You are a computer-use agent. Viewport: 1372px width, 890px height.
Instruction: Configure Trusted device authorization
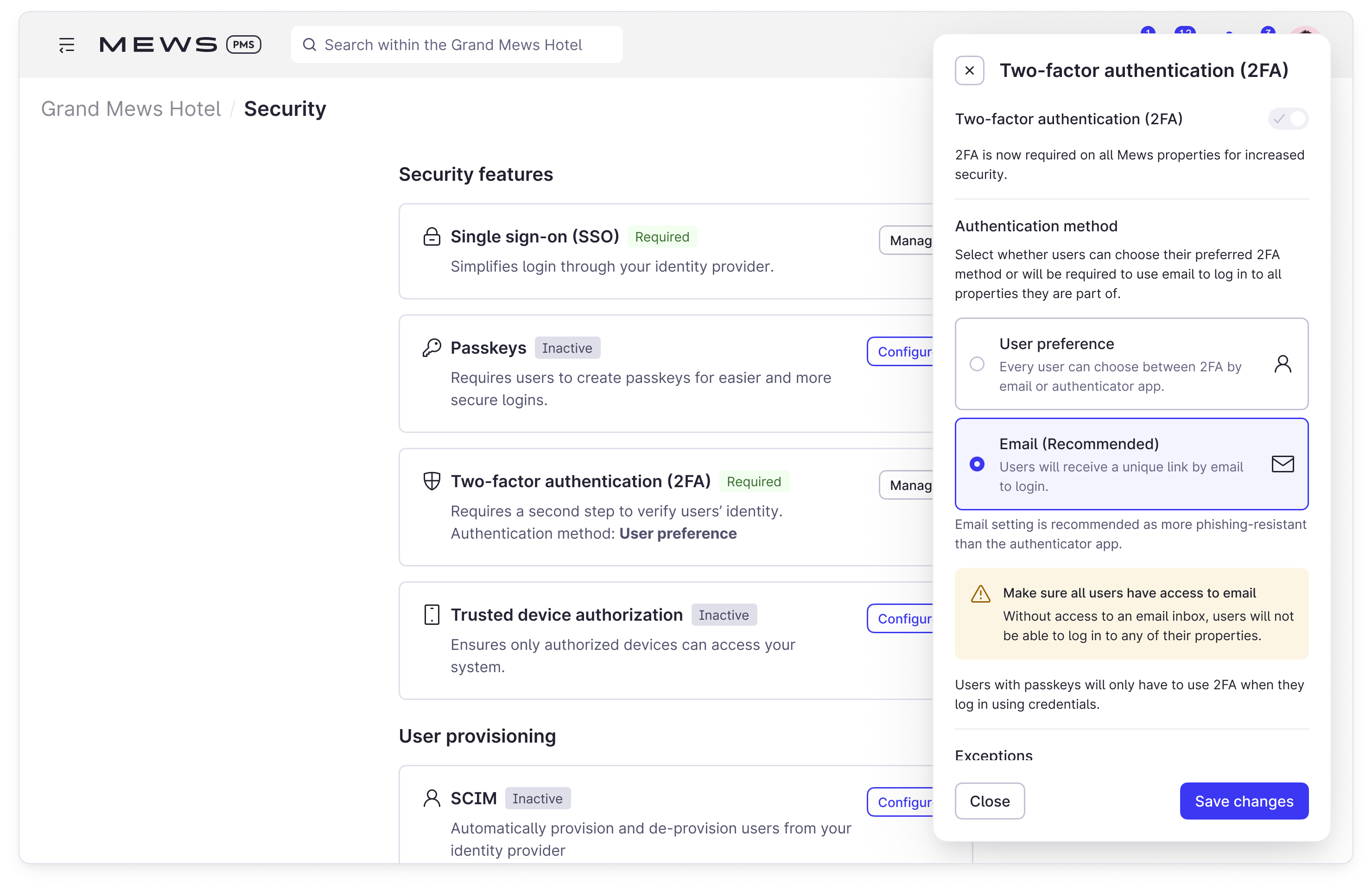(x=901, y=618)
